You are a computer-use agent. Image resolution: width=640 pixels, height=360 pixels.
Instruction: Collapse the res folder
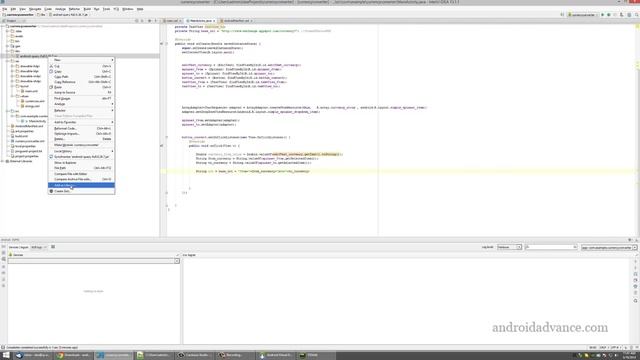coord(8,61)
